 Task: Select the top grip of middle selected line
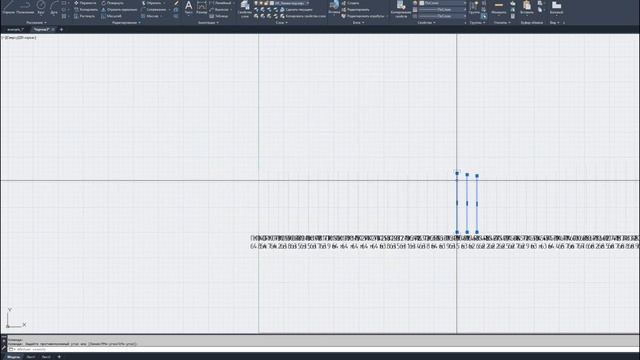[467, 175]
